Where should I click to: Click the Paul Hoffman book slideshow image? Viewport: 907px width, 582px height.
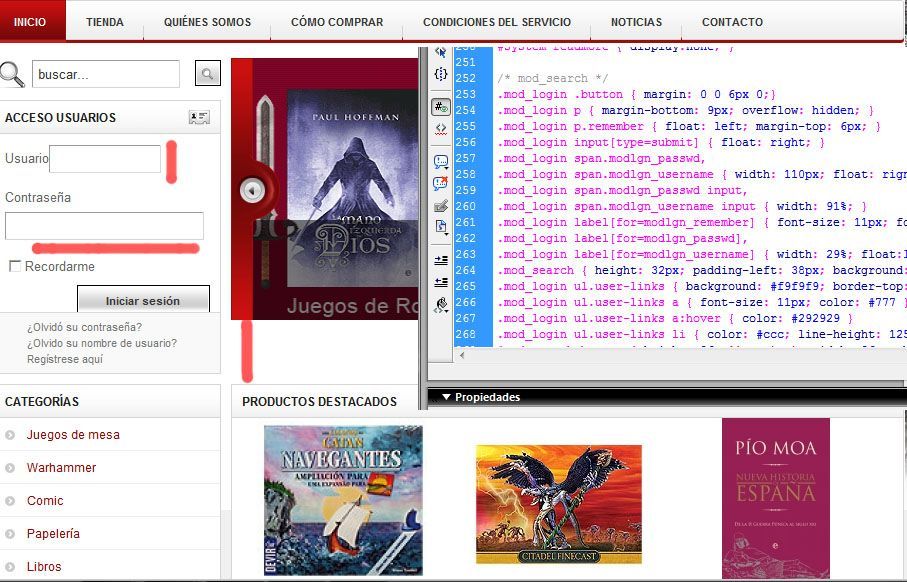(x=352, y=188)
